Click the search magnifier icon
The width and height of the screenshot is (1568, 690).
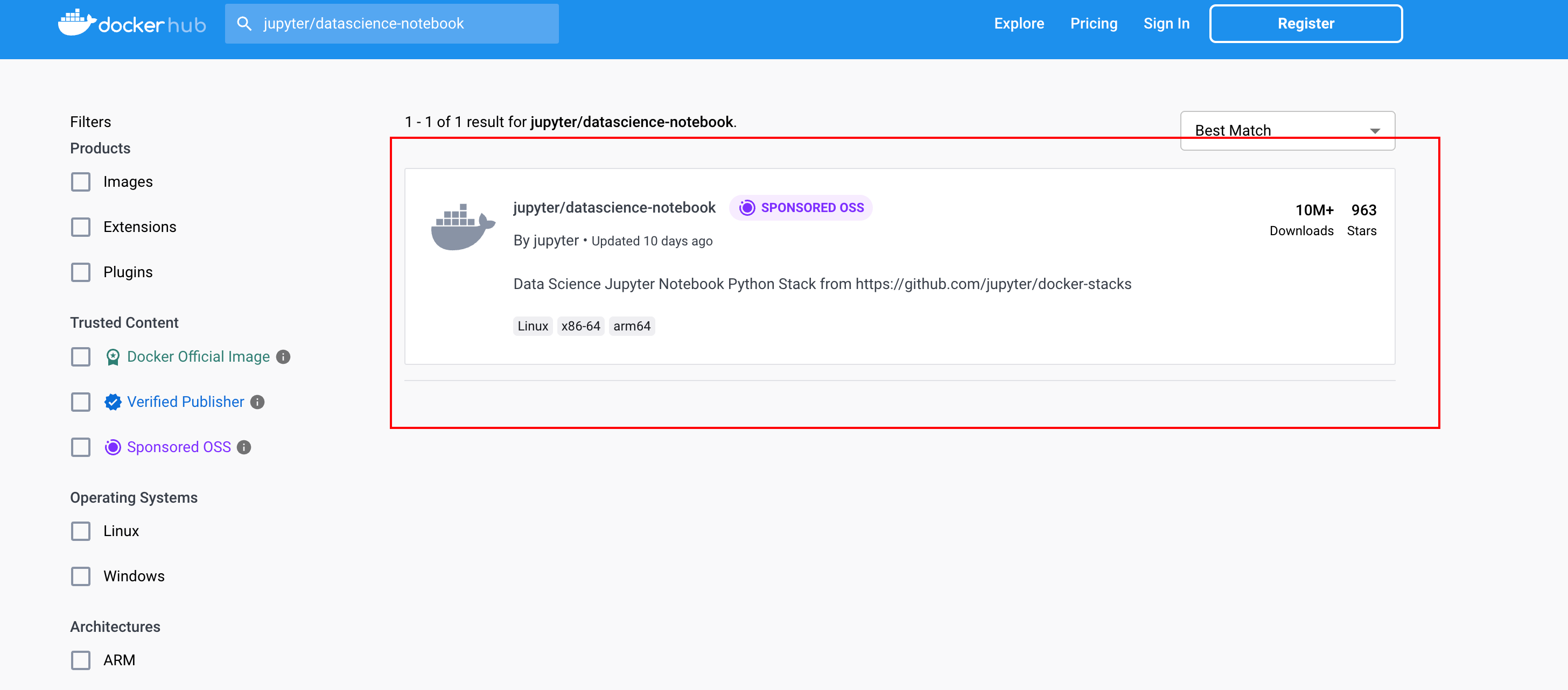(x=244, y=24)
